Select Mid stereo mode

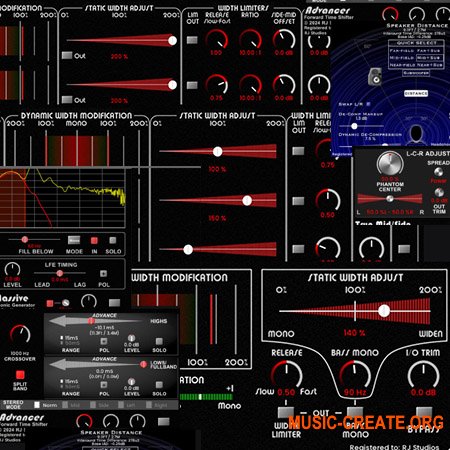point(71,405)
